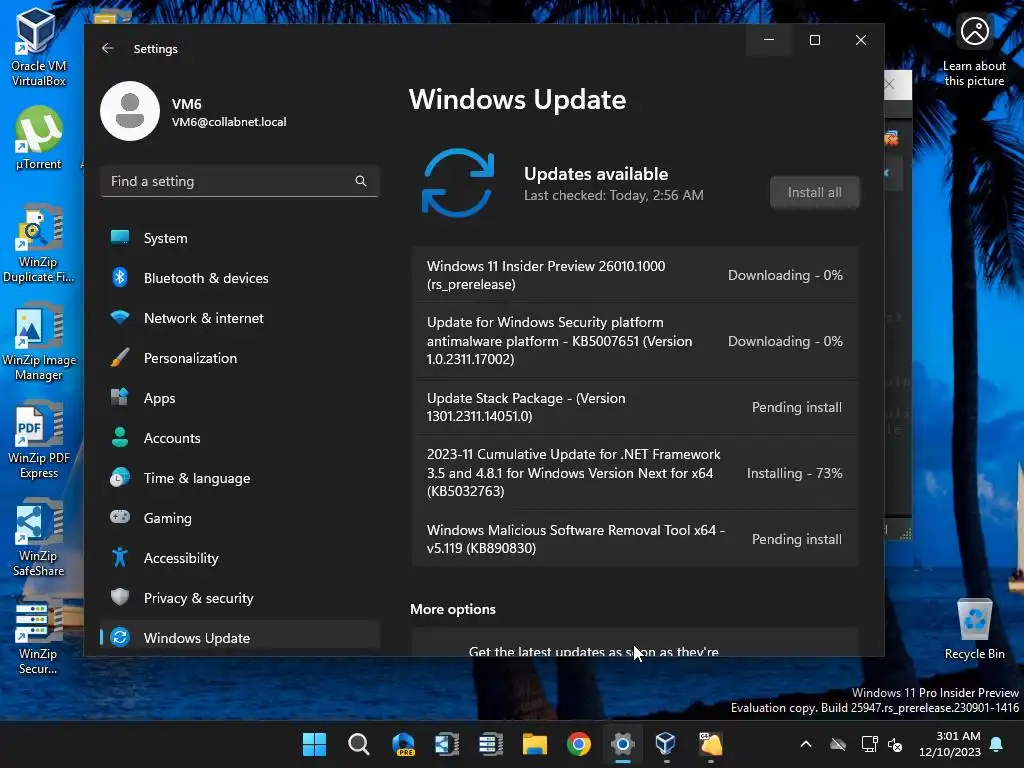Image resolution: width=1024 pixels, height=768 pixels.
Task: Select the Personalization category
Action: 240,357
